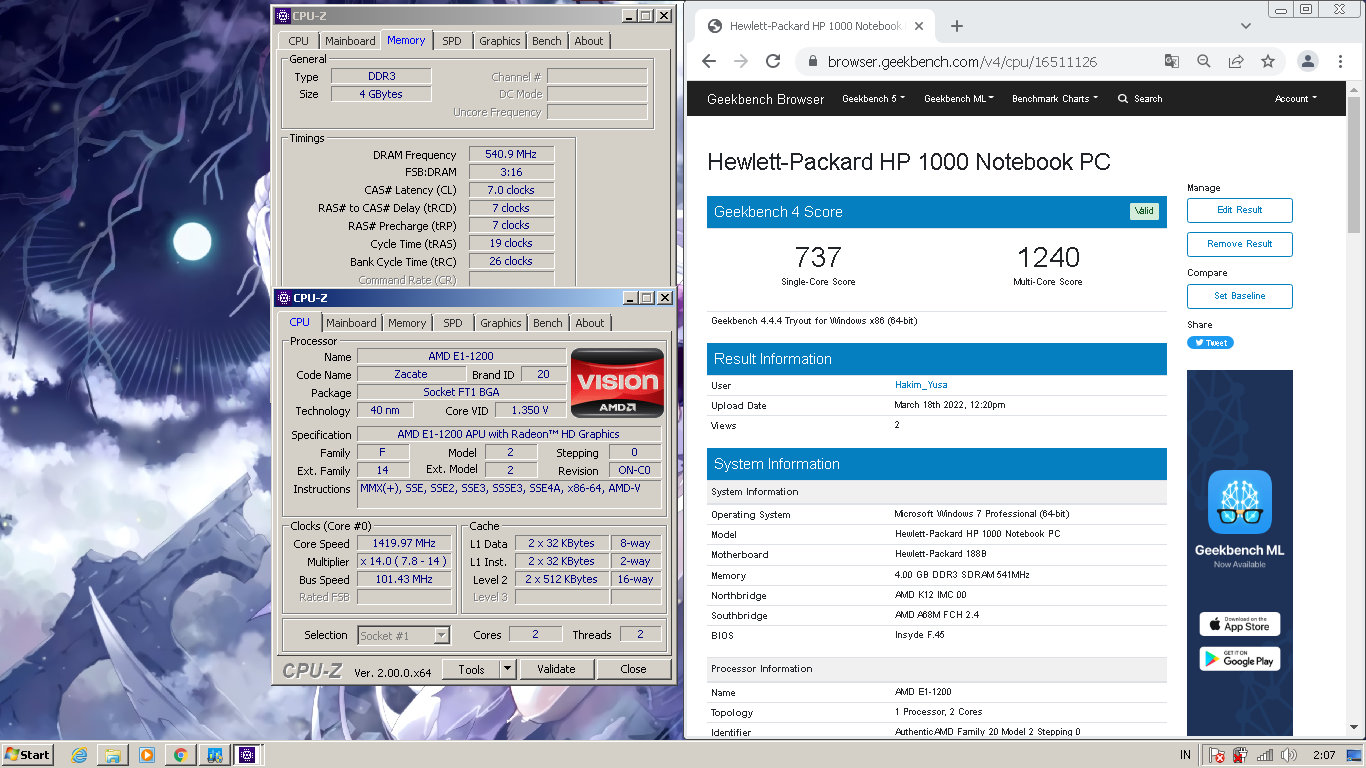
Task: Open Chrome's three-dot menu
Action: point(1340,61)
